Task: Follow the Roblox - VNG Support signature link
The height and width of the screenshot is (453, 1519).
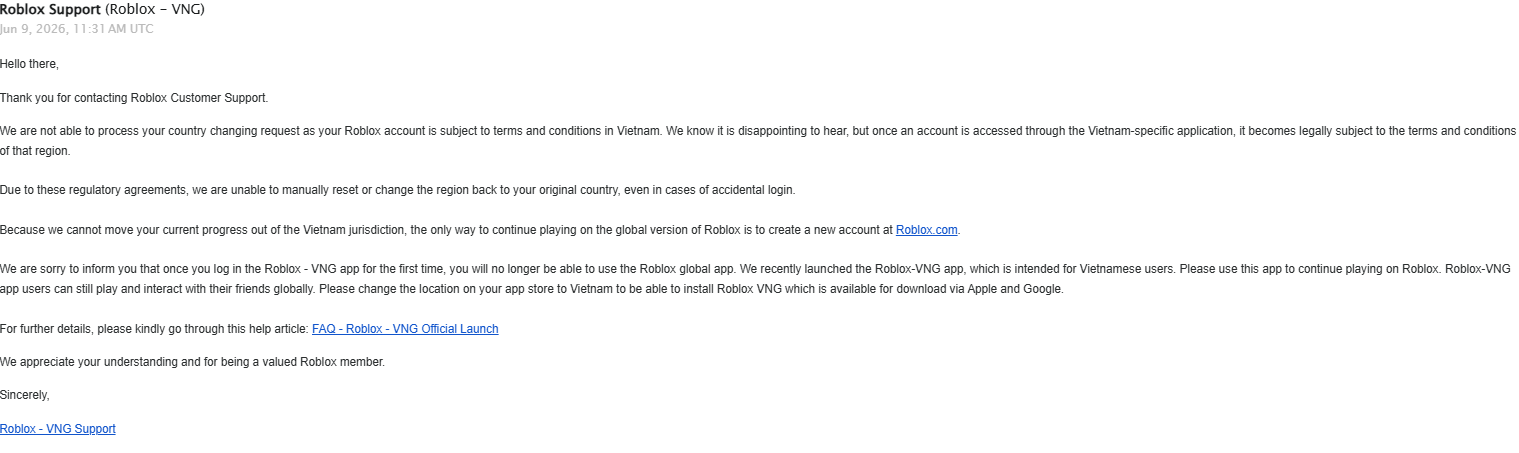Action: [x=58, y=429]
